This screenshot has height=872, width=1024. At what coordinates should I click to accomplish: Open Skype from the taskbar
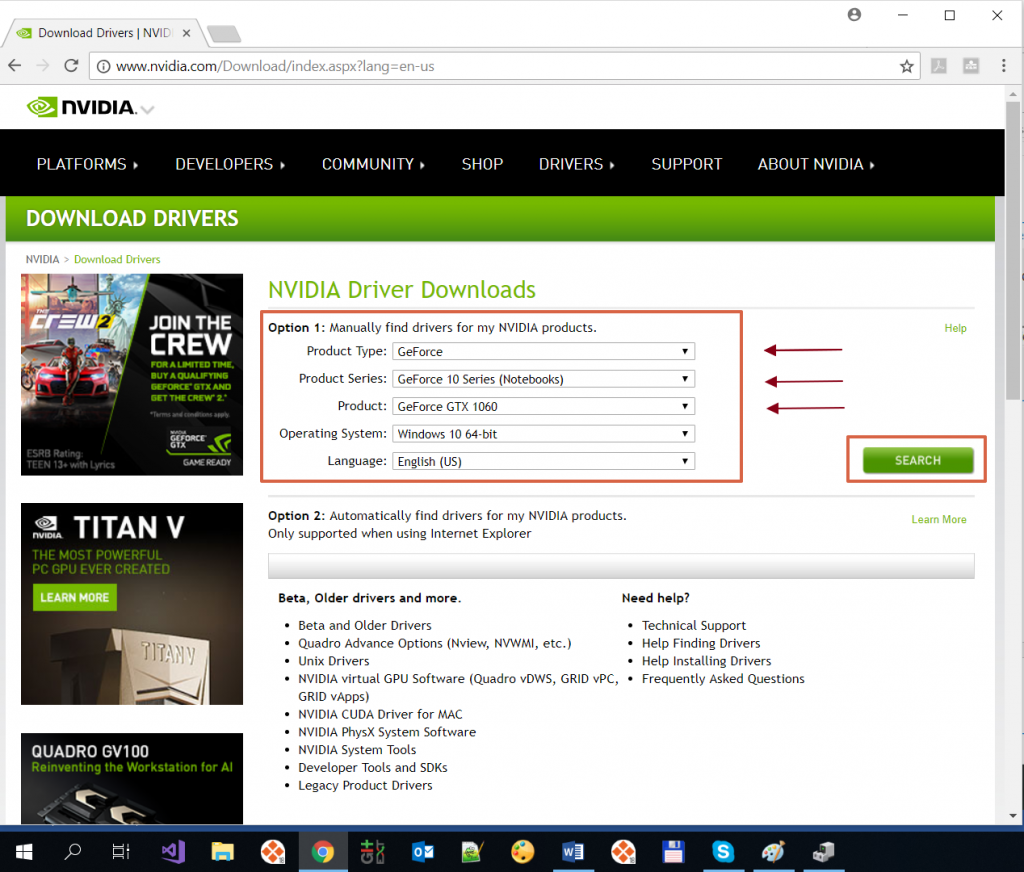click(722, 851)
